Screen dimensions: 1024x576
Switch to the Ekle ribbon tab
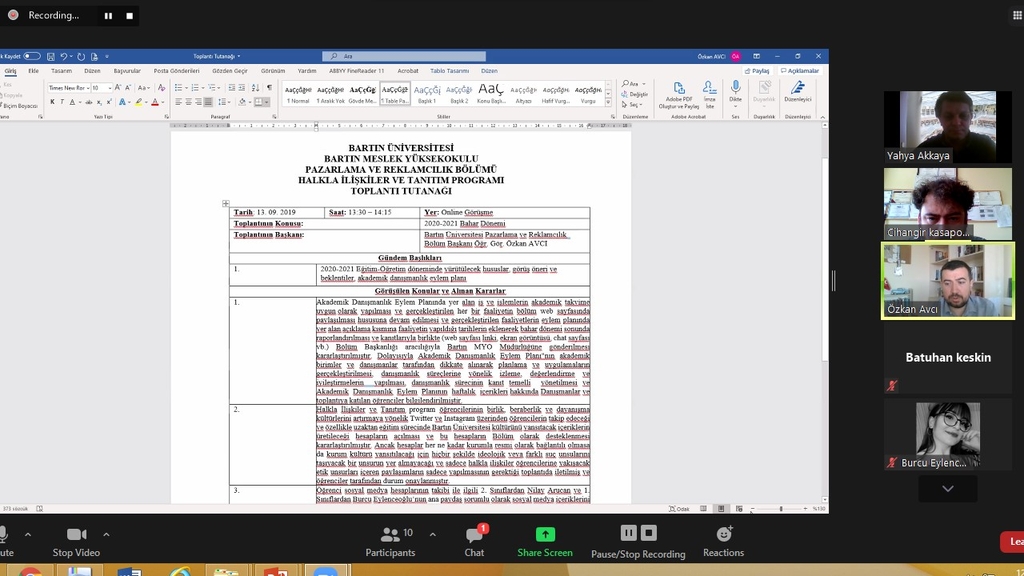pyautogui.click(x=33, y=71)
